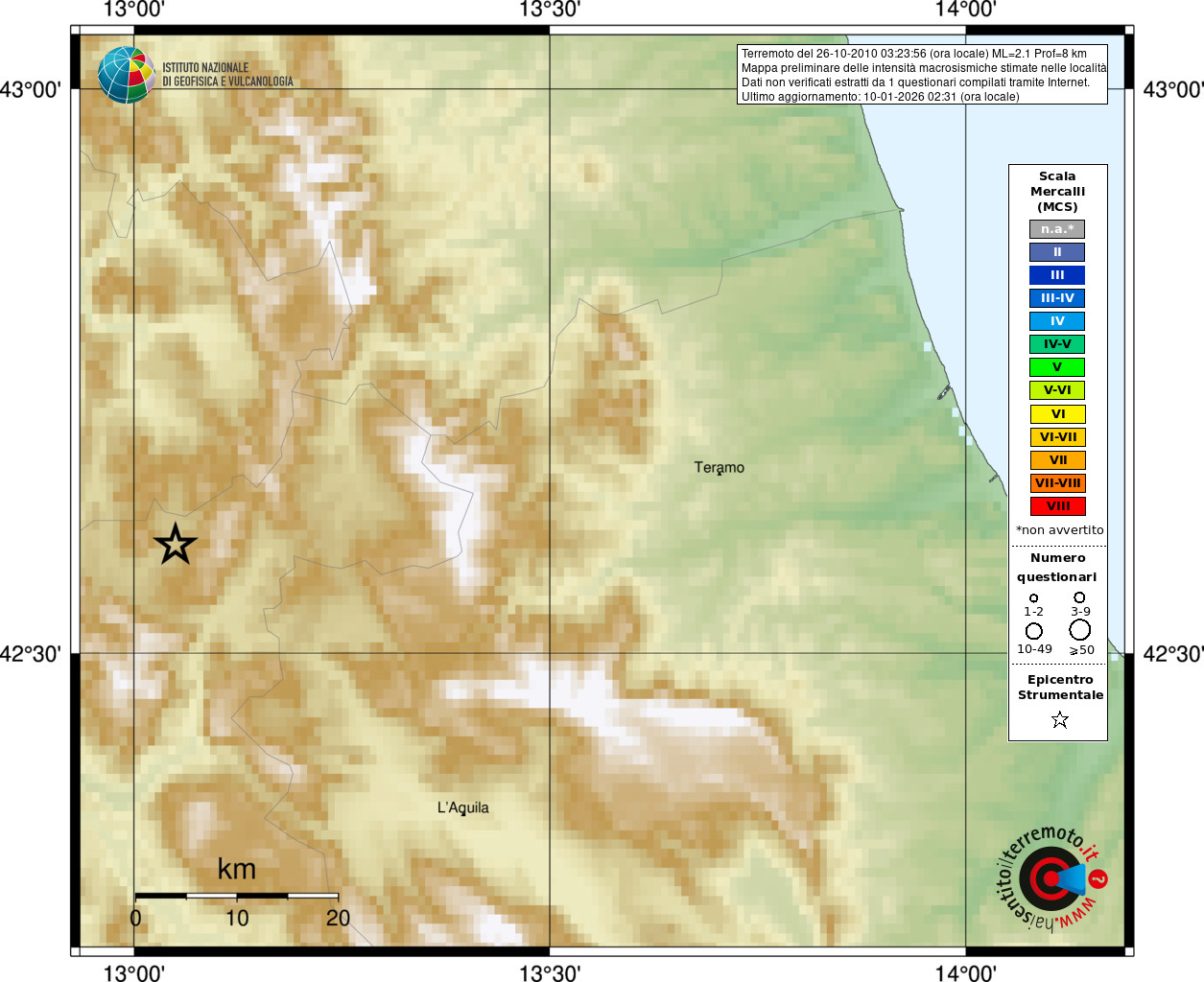Click the INGV globe logo
1204x982 pixels.
[x=126, y=75]
